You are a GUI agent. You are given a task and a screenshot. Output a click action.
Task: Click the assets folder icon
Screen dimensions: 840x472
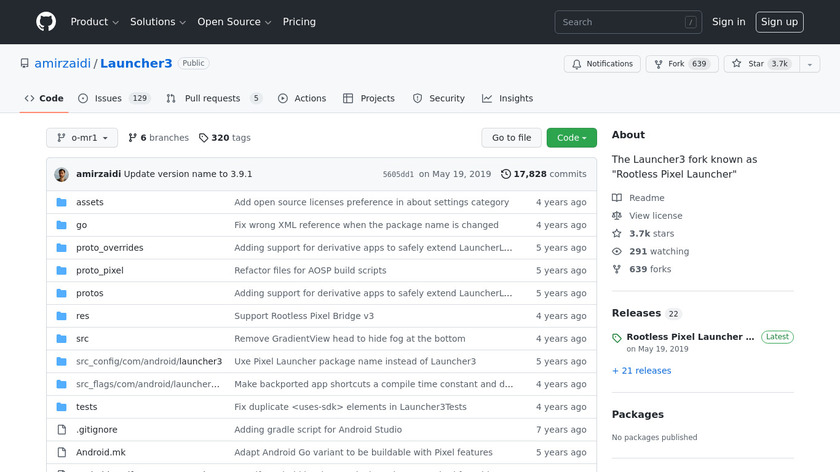click(61, 202)
